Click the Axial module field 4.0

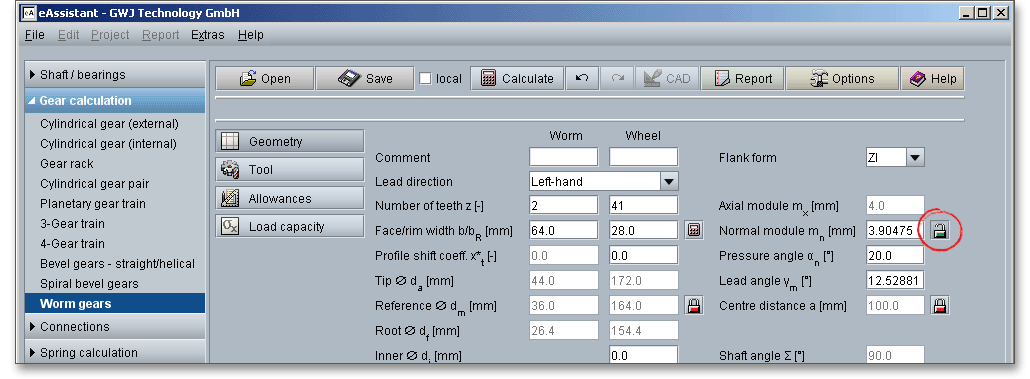(895, 206)
